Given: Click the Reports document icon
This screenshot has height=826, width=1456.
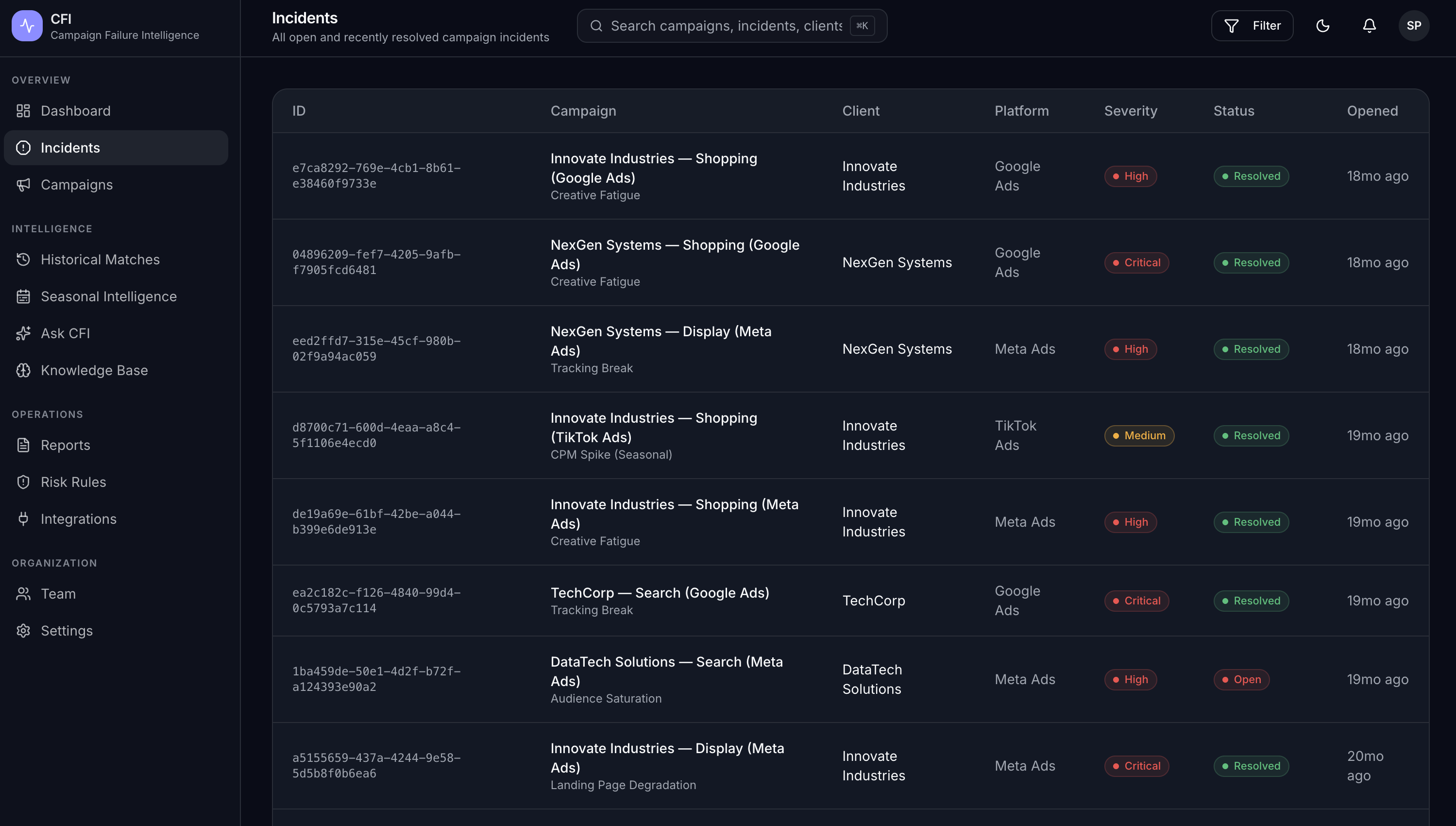Looking at the screenshot, I should click(x=23, y=445).
